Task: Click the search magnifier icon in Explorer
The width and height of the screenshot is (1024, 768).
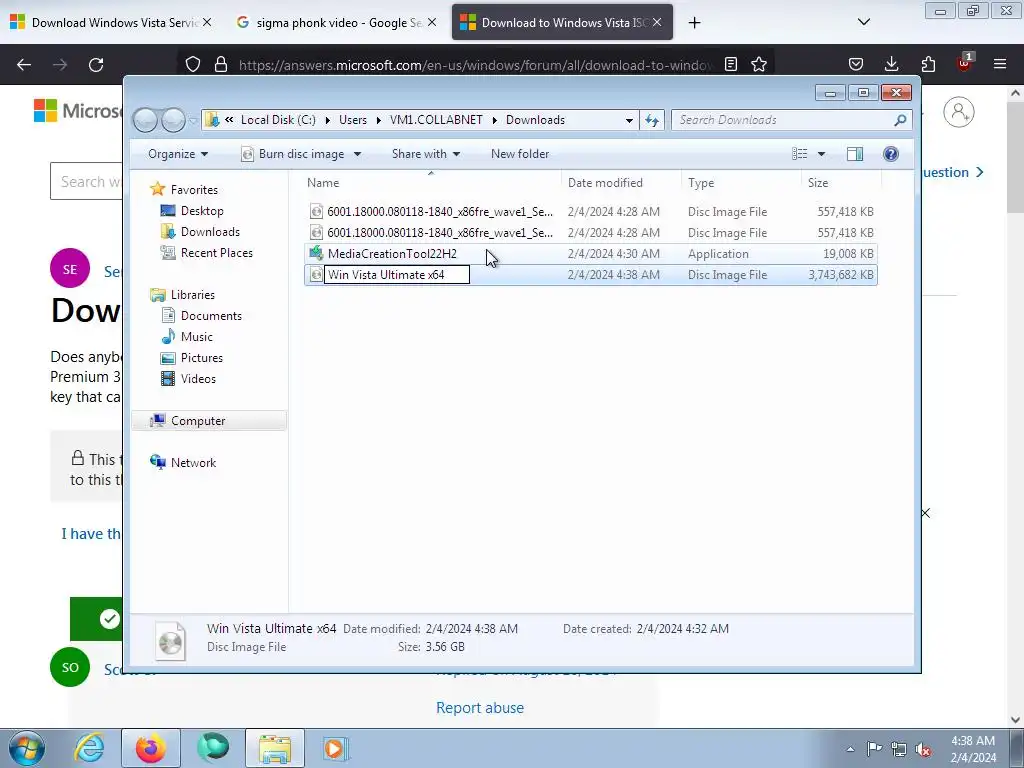Action: click(x=900, y=120)
